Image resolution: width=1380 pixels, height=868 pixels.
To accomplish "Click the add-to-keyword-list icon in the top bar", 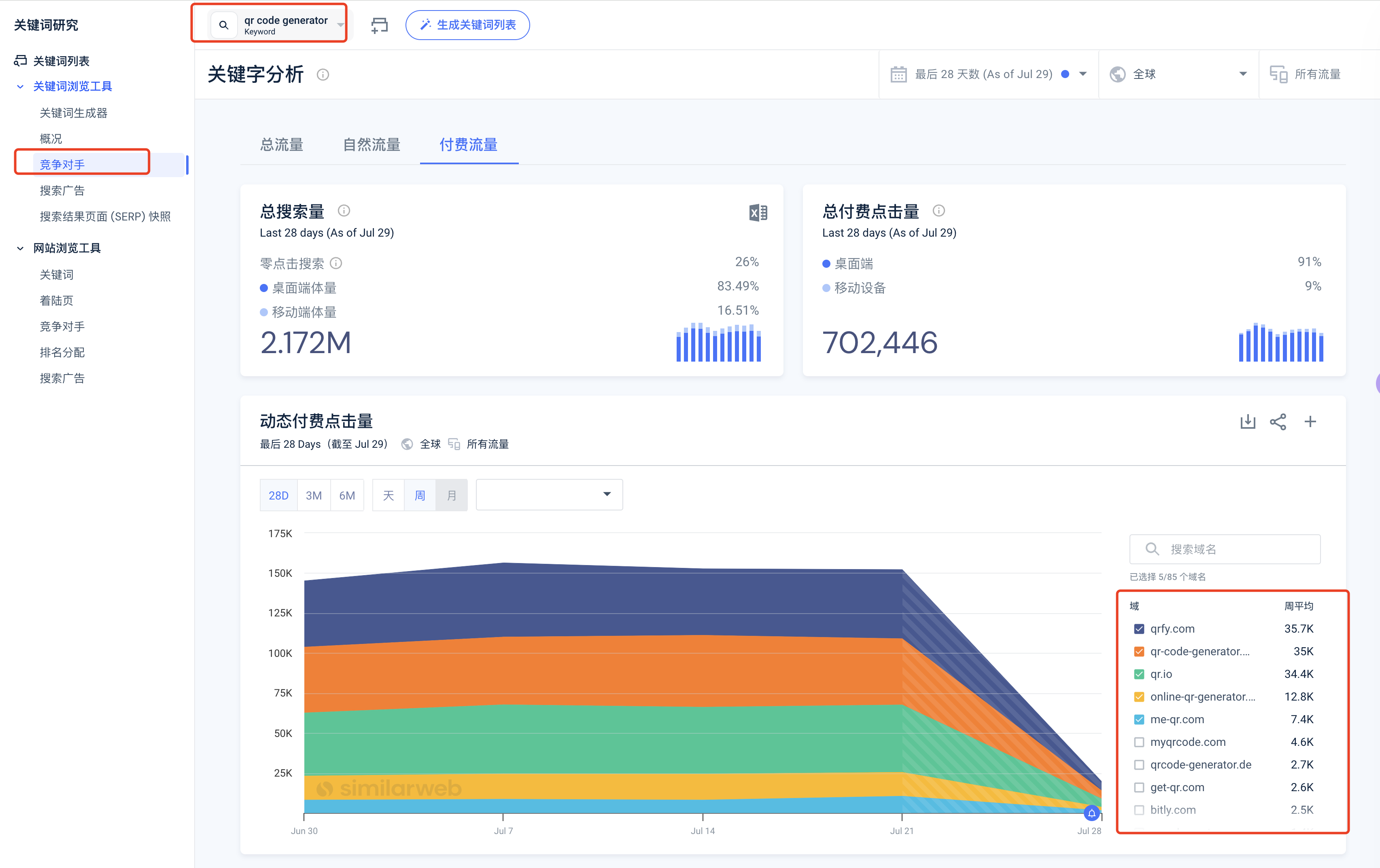I will [x=379, y=25].
